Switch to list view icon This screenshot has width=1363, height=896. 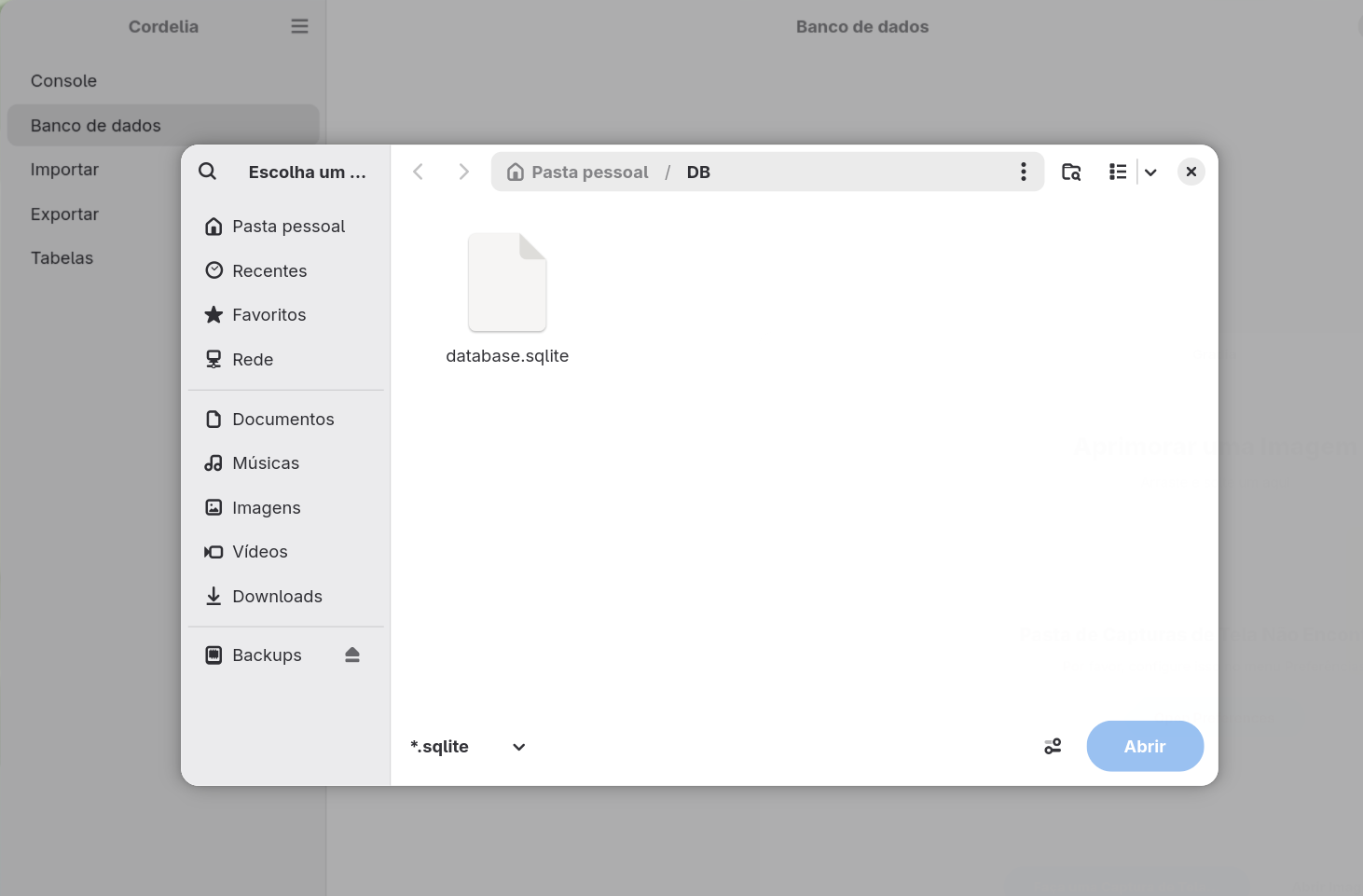point(1118,172)
